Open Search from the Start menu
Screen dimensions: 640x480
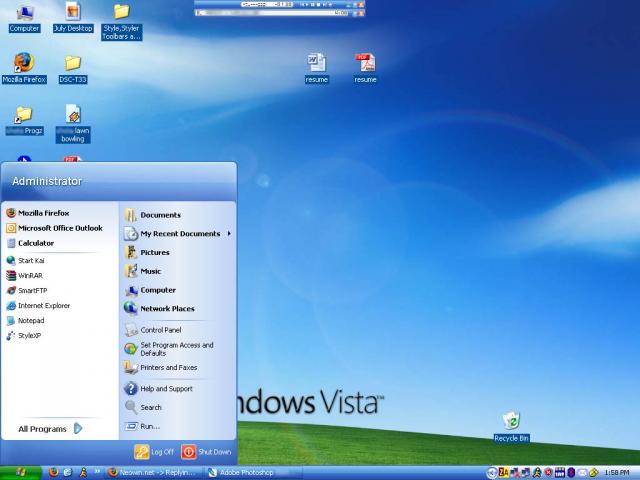143,407
